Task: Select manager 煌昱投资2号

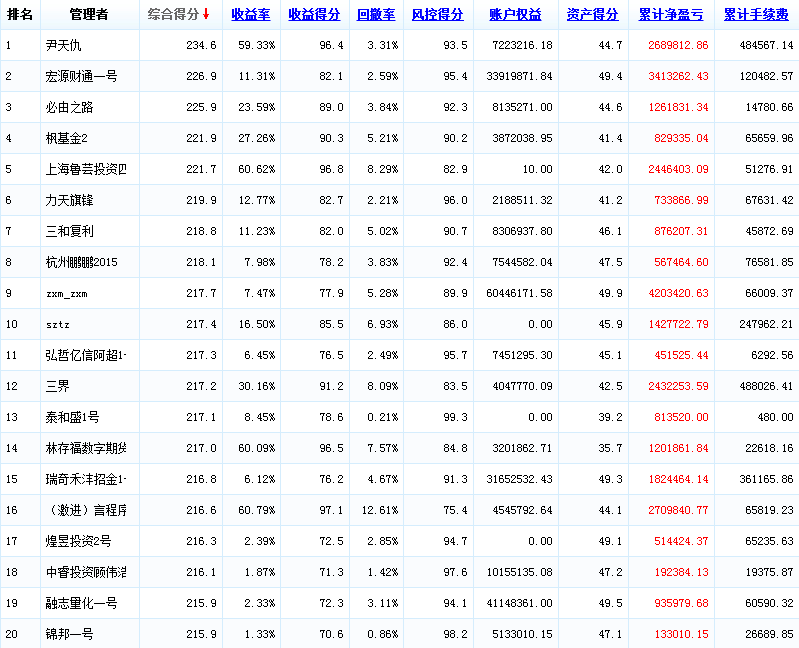Action: click(78, 541)
